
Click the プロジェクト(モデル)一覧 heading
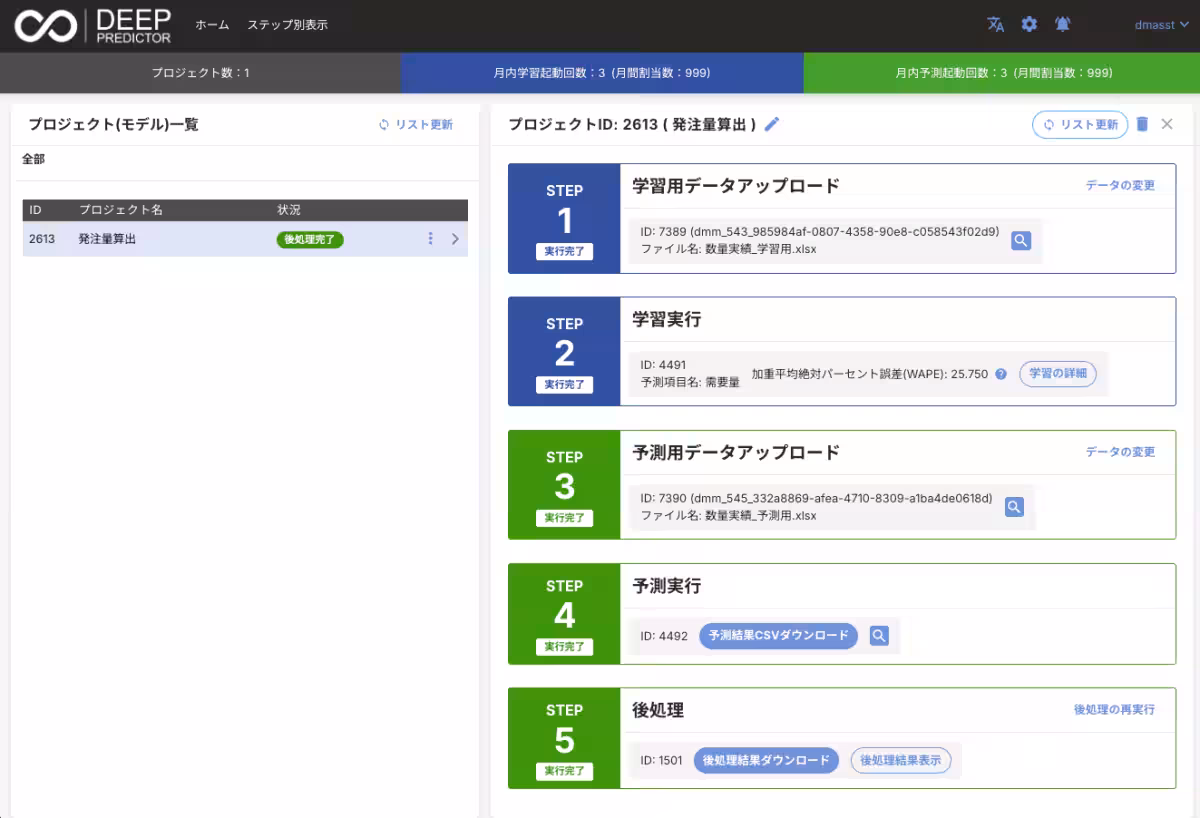[x=113, y=125]
